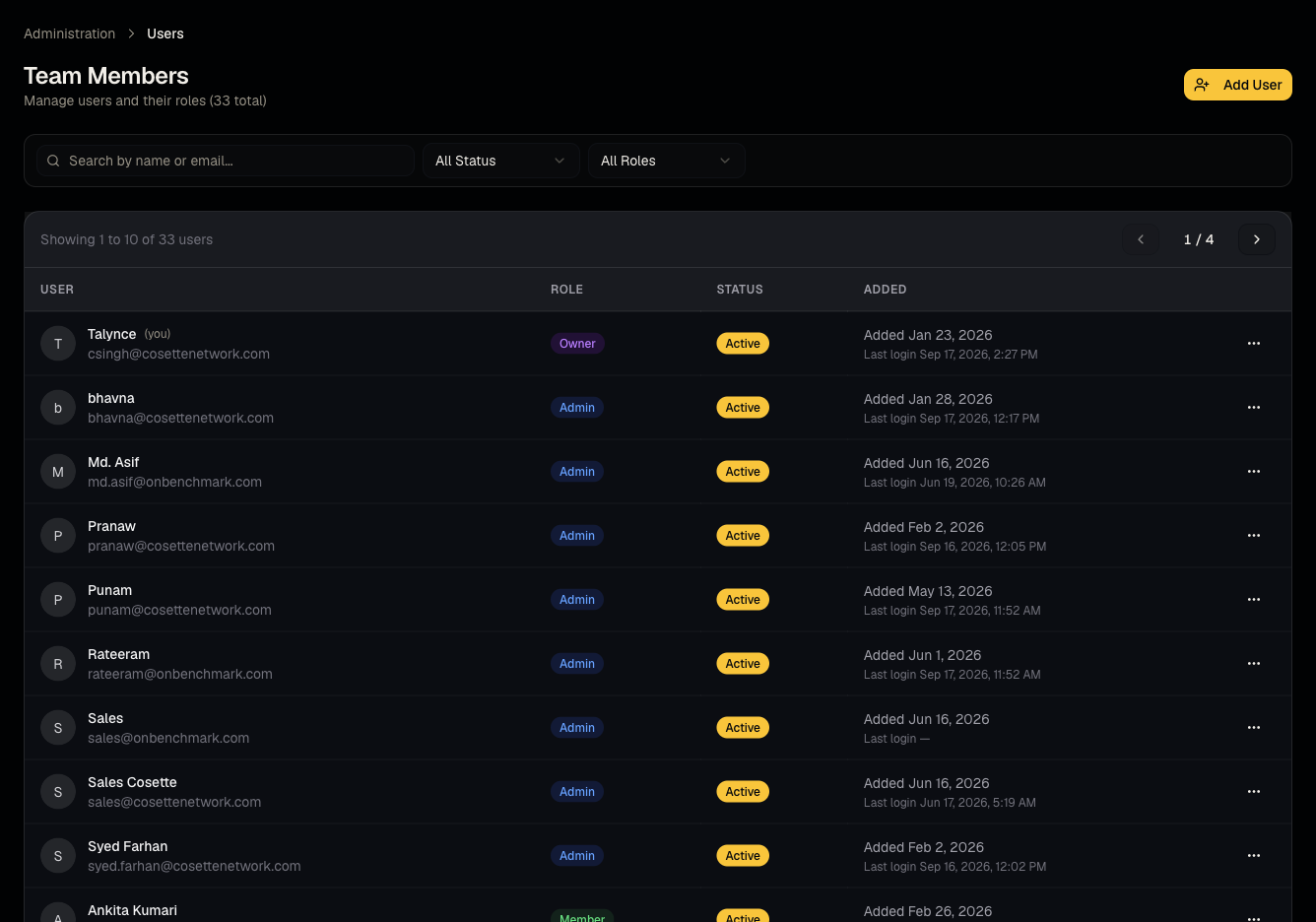This screenshot has width=1316, height=922.
Task: Select the email md.asif@onbenchmark.com
Action: click(174, 483)
